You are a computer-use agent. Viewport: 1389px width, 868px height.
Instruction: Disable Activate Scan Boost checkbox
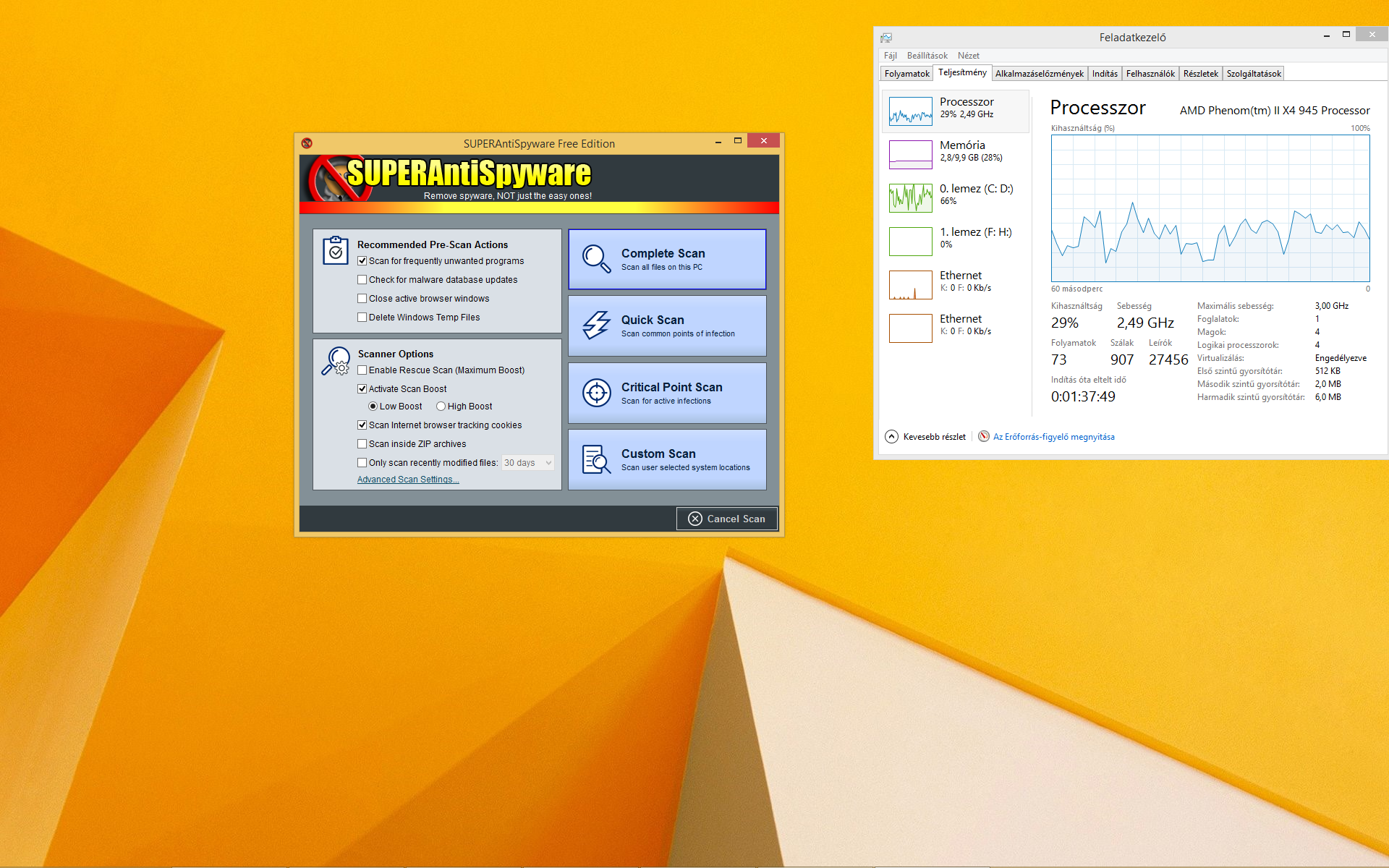point(362,389)
